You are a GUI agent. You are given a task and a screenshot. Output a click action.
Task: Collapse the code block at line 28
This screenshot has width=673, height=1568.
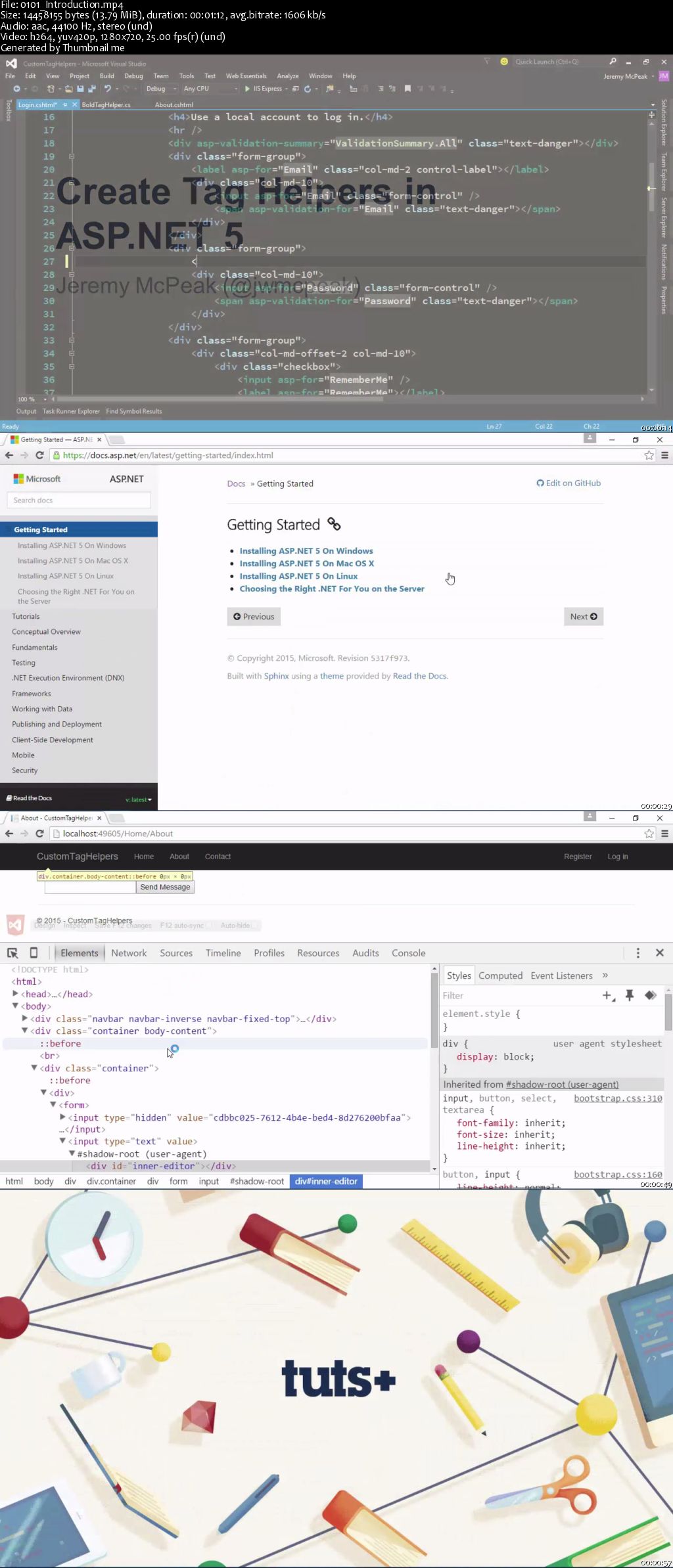click(x=71, y=275)
